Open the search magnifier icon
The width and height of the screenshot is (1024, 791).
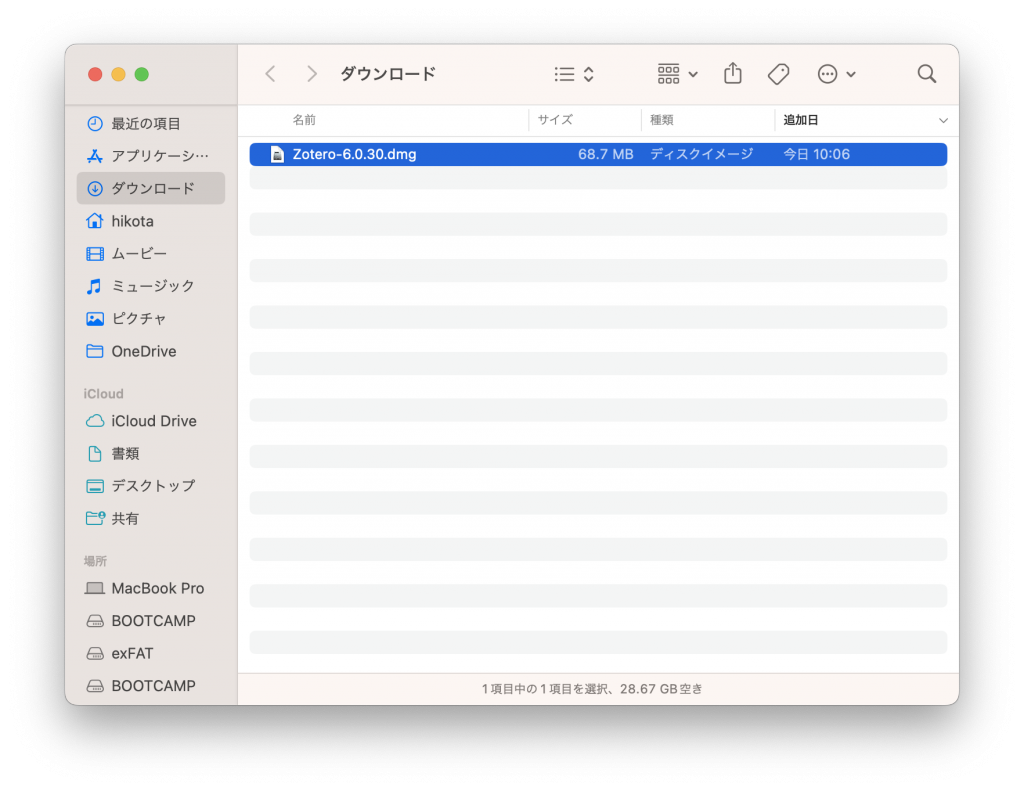point(927,74)
